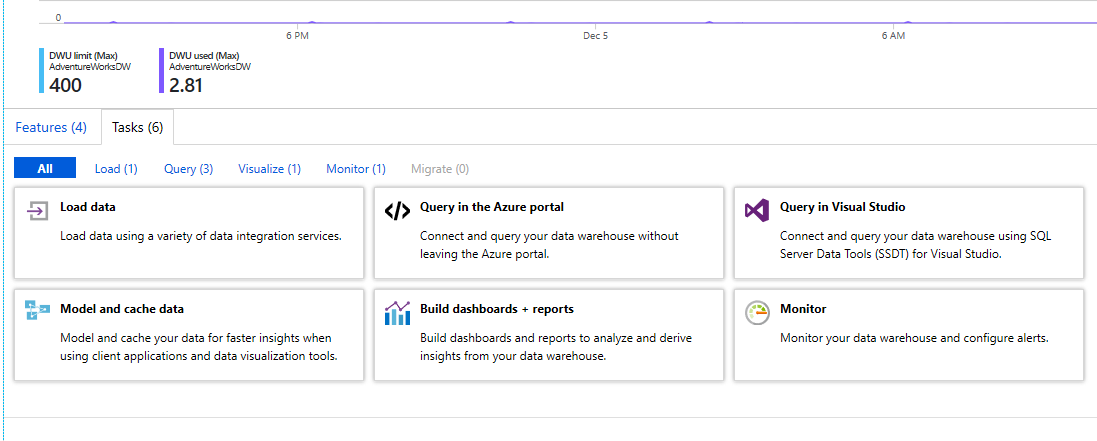This screenshot has height=441, width=1097.
Task: Click the Model and cache description text
Action: click(199, 347)
